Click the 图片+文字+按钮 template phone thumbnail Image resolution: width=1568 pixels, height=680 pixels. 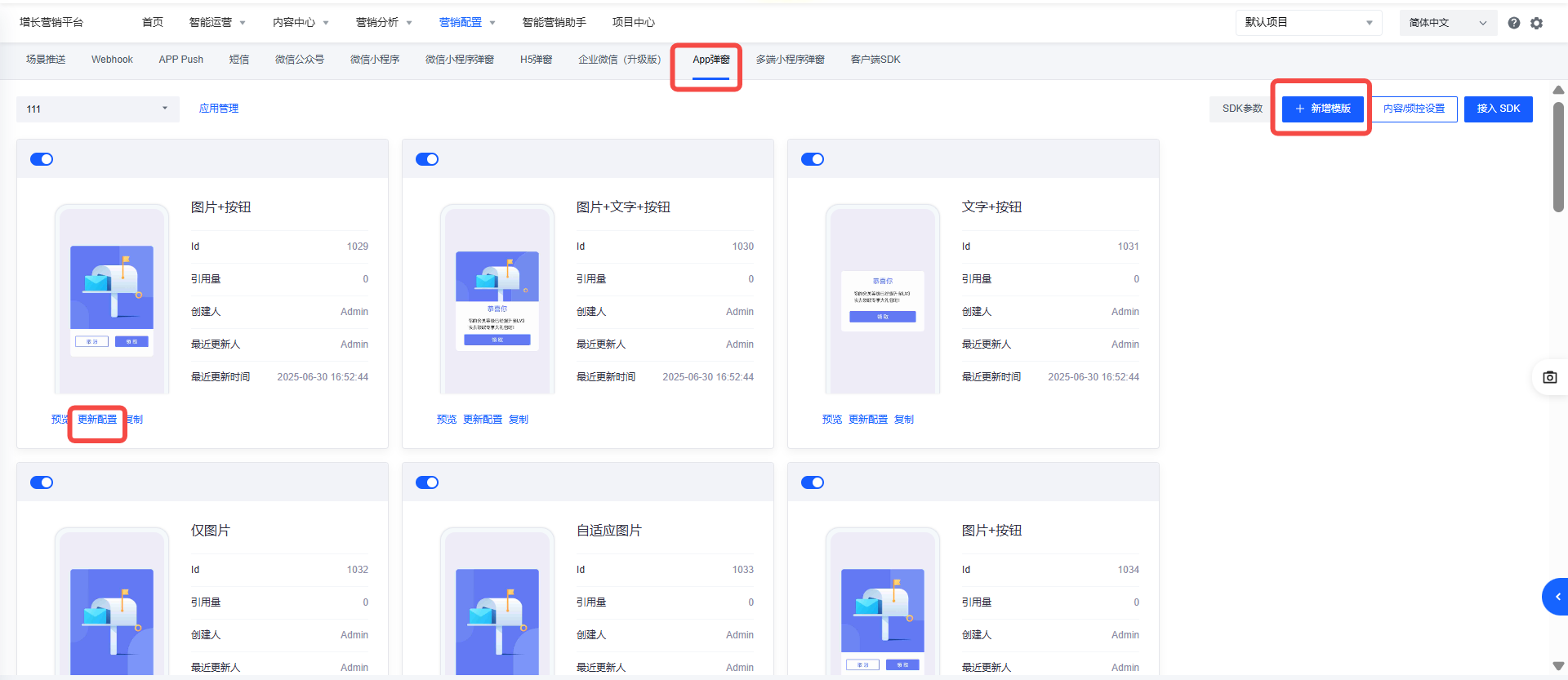click(x=497, y=300)
